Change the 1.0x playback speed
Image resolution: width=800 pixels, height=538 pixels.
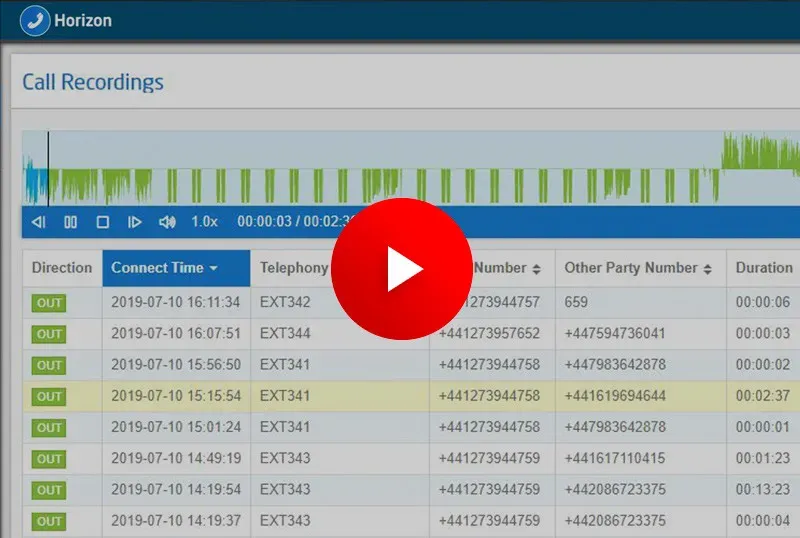(x=204, y=222)
